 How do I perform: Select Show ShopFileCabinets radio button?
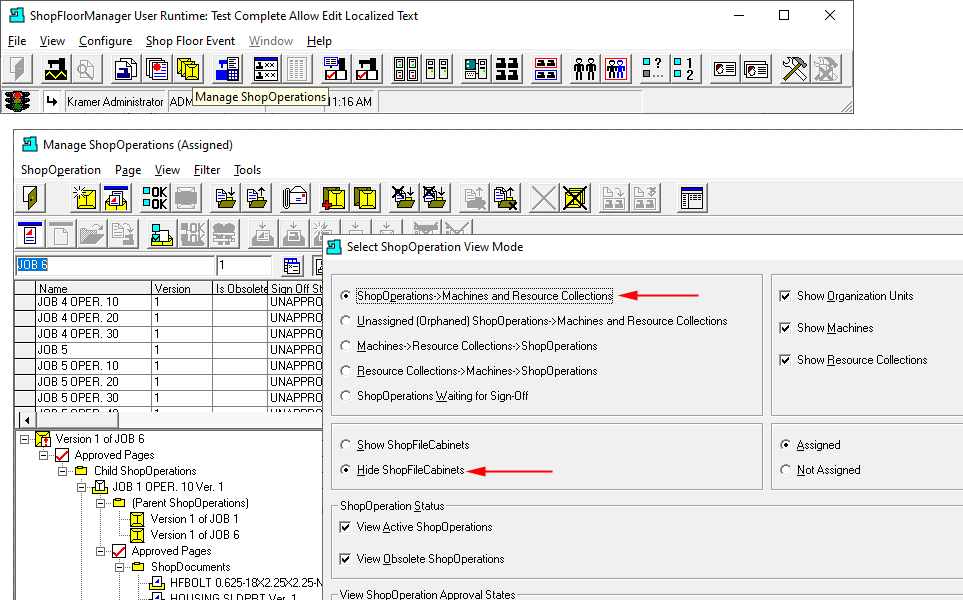(346, 445)
